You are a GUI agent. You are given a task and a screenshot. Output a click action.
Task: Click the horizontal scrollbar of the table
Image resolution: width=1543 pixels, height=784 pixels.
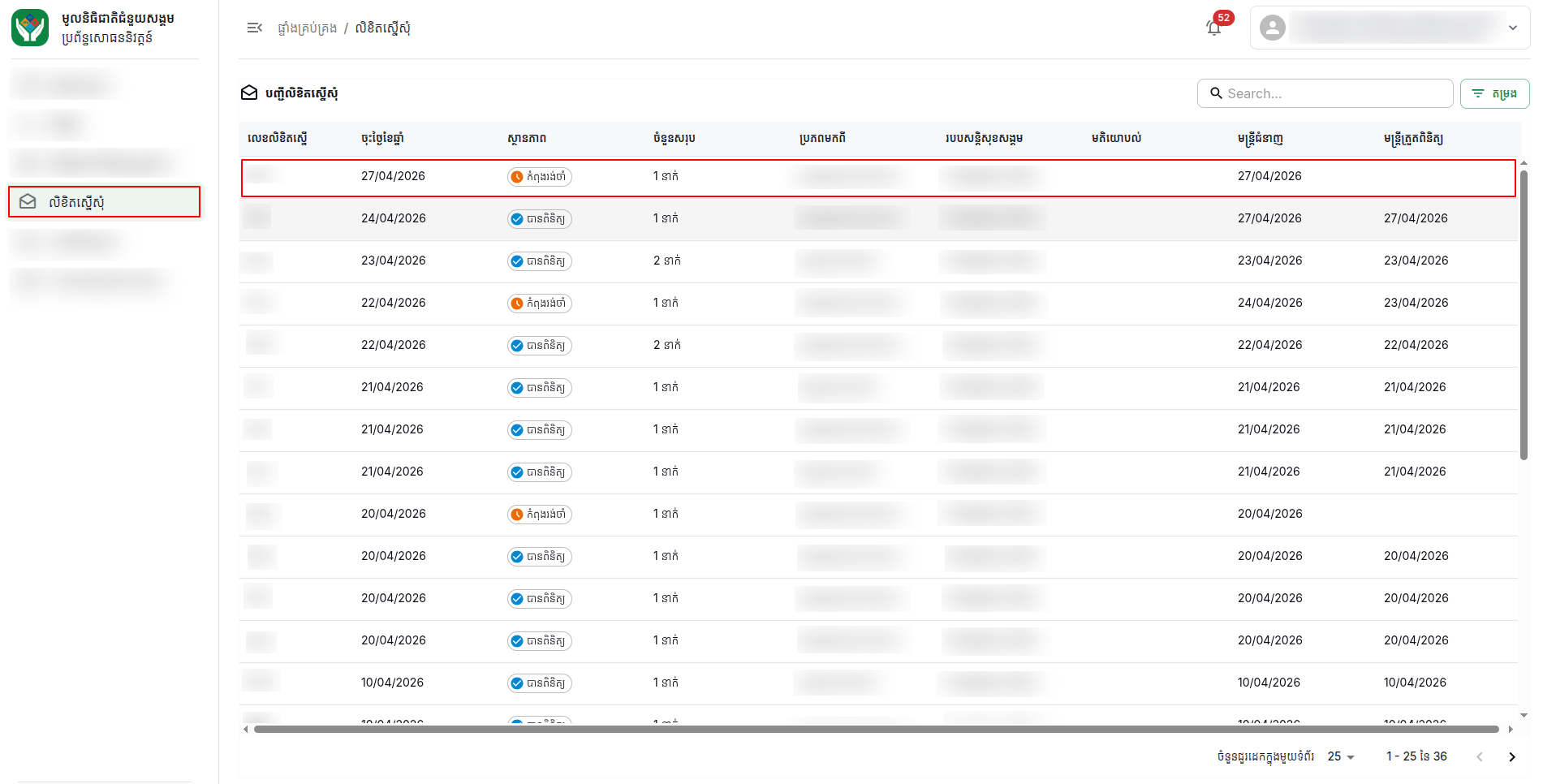click(x=877, y=729)
